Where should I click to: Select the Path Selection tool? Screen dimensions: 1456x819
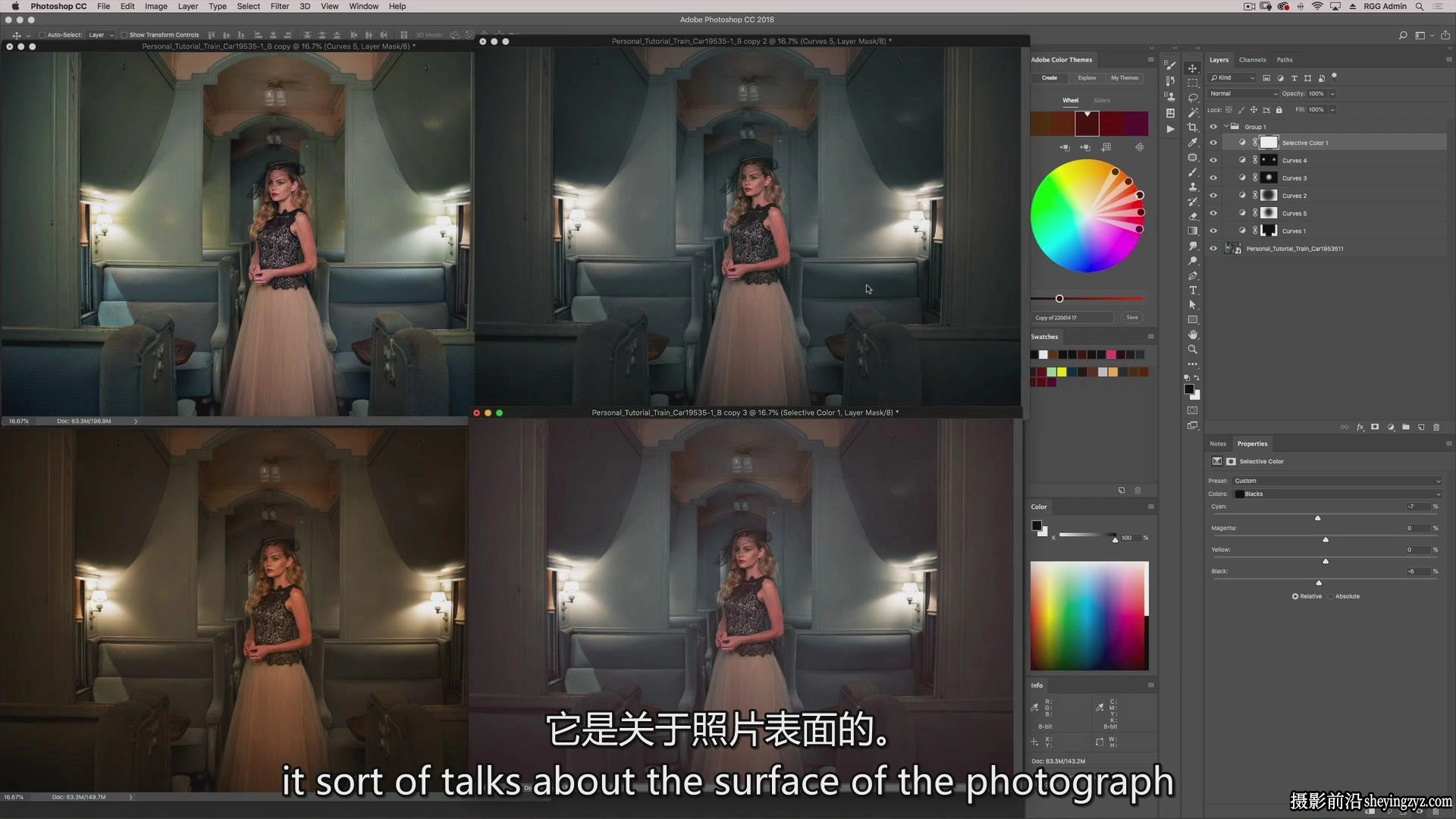(x=1193, y=305)
